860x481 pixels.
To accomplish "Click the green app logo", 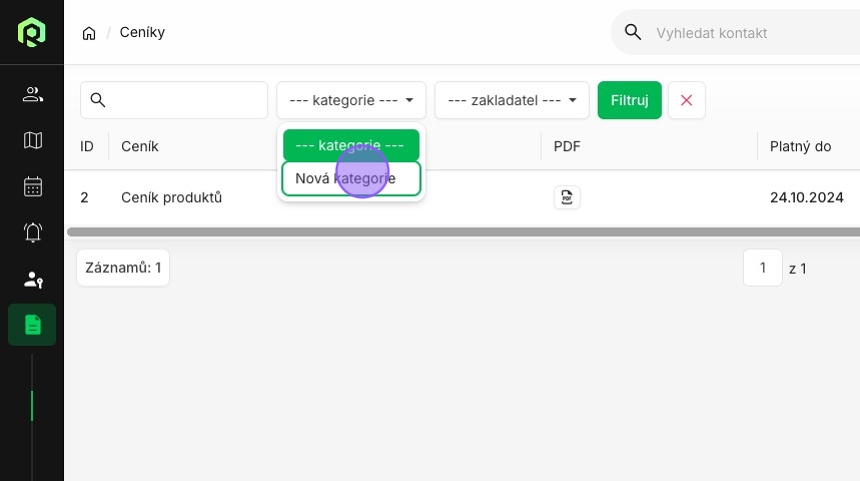I will click(x=32, y=32).
